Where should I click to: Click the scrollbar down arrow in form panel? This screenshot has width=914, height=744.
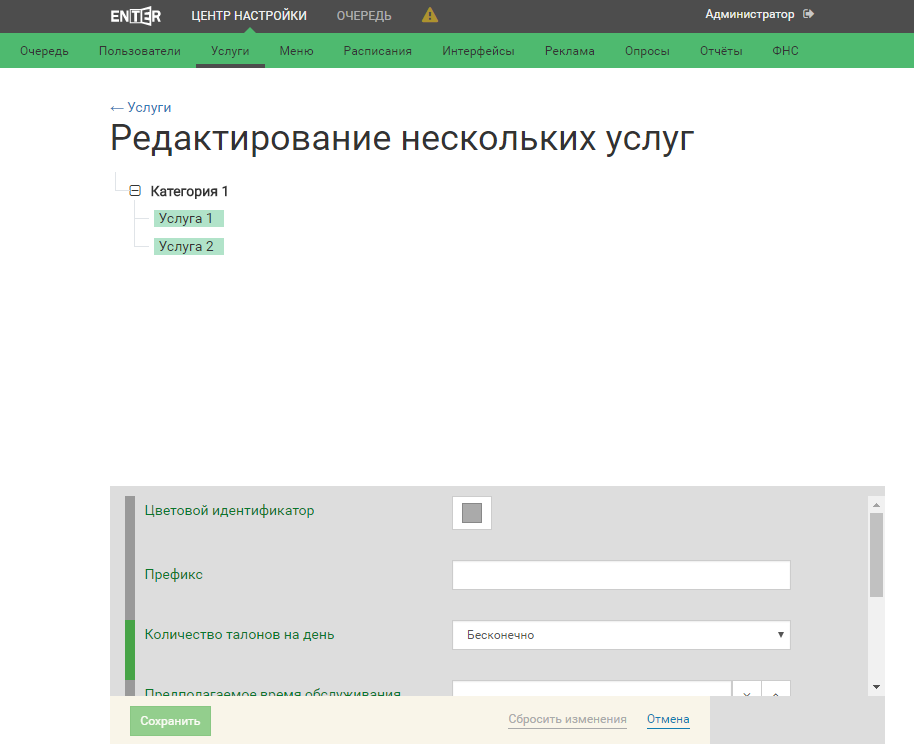point(876,687)
